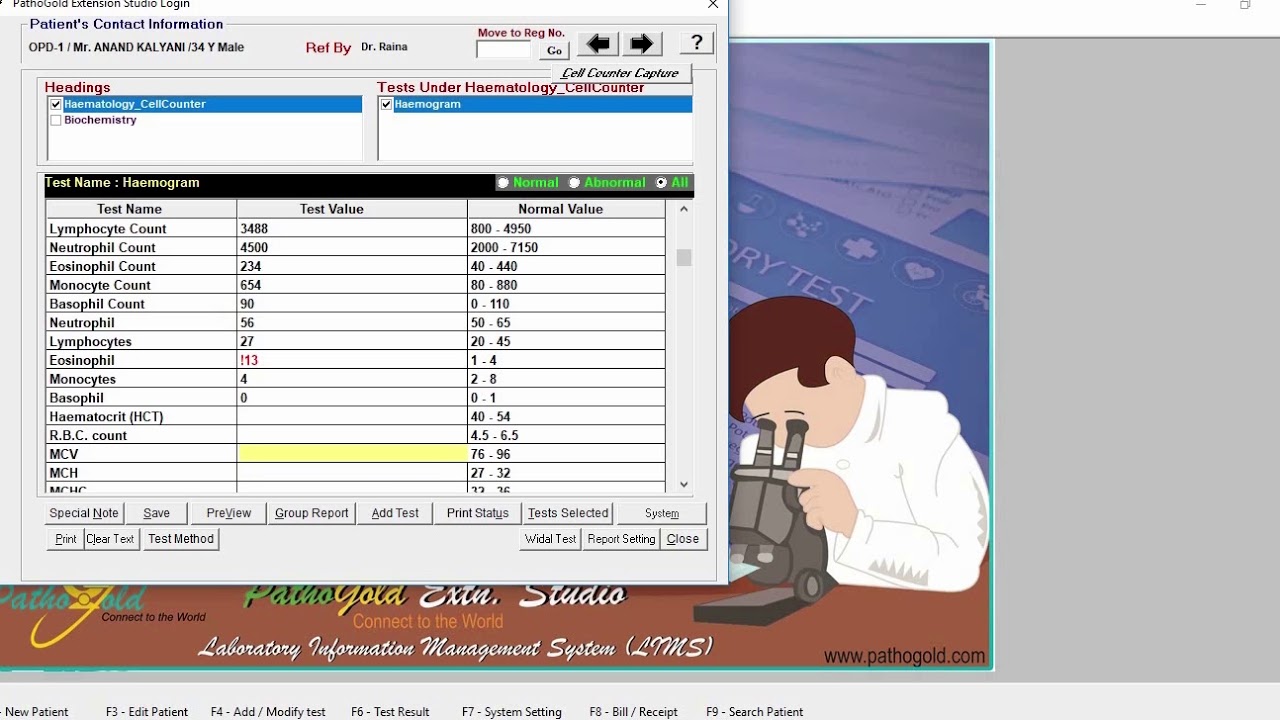The image size is (1280, 720).
Task: Click the F7 - System Setting shortcut
Action: tap(512, 712)
